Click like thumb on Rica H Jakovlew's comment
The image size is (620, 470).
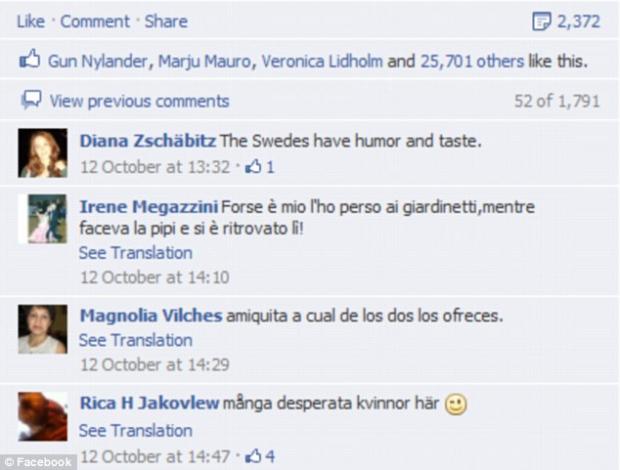point(253,456)
